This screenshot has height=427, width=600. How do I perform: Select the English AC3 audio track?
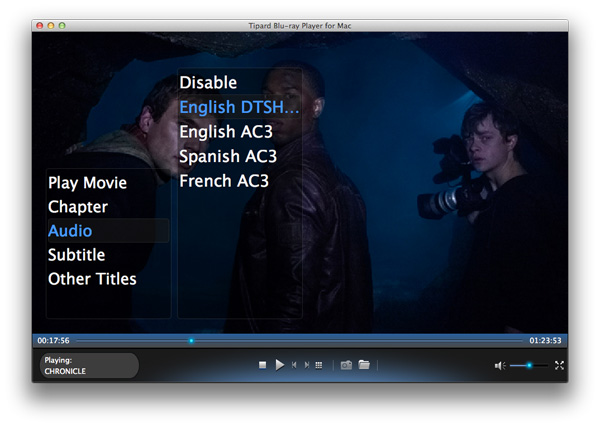(226, 132)
